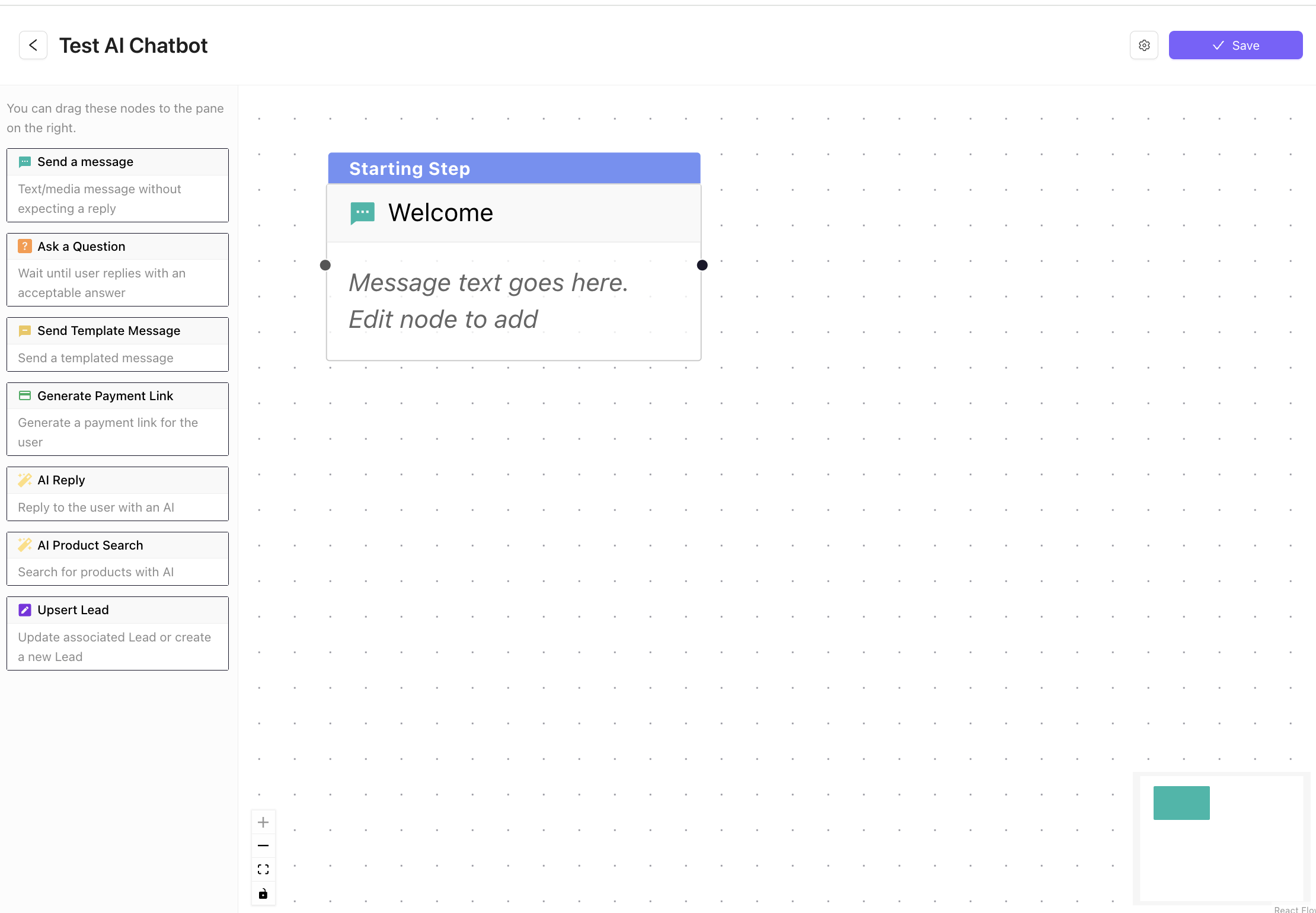Click the Ask a Question question-mark icon

pyautogui.click(x=25, y=246)
